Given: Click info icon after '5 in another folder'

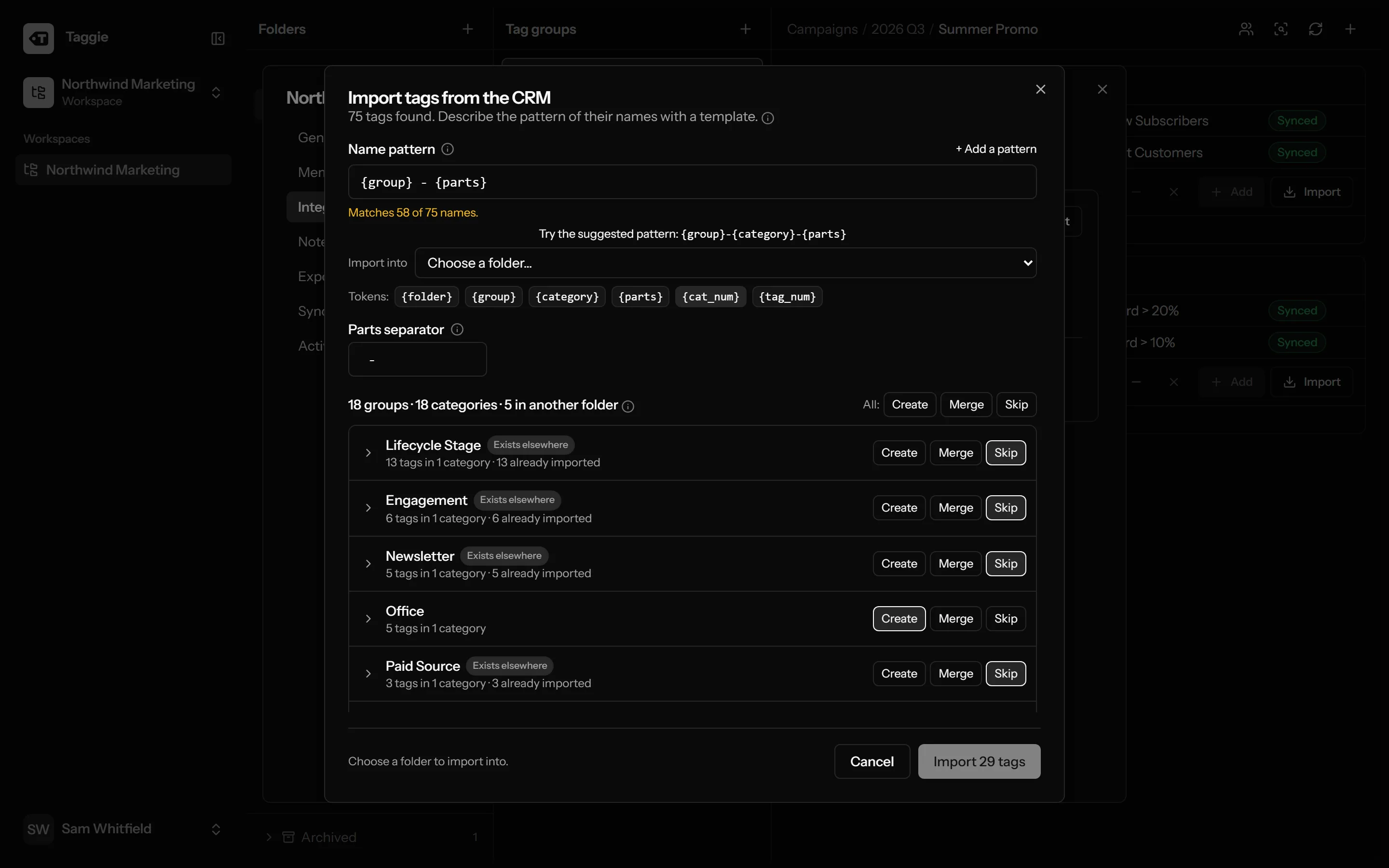Looking at the screenshot, I should click(628, 407).
